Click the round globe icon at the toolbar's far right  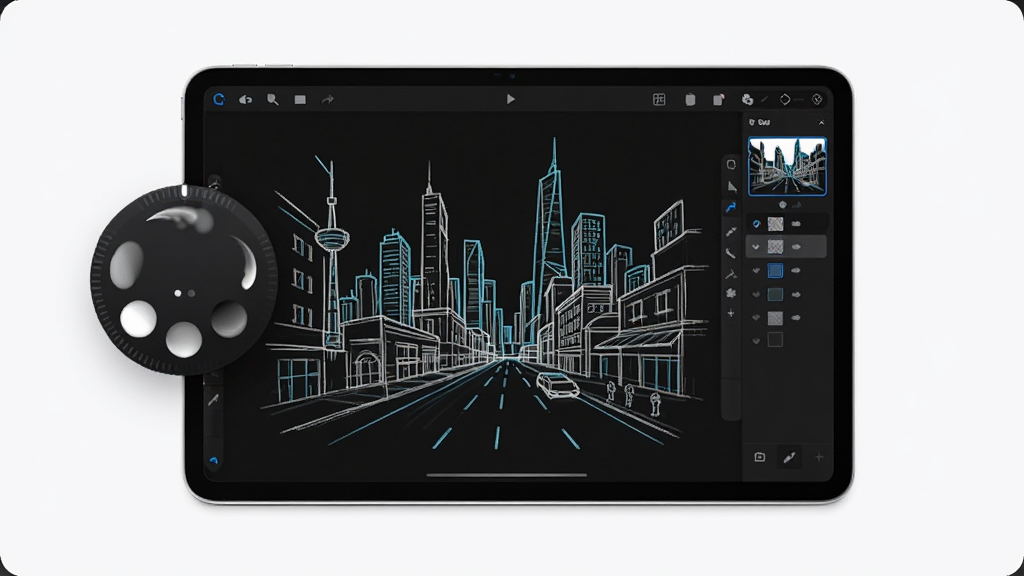[x=817, y=99]
